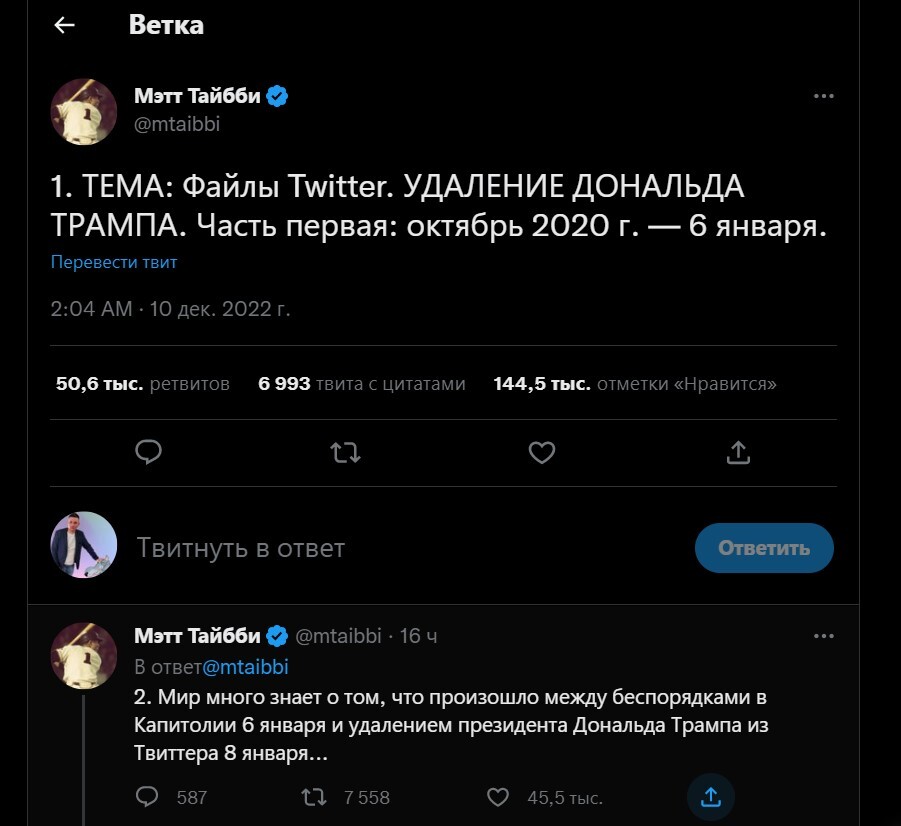901x826 pixels.
Task: Open the 50,6 тыс. ретвитов list
Action: pos(143,384)
